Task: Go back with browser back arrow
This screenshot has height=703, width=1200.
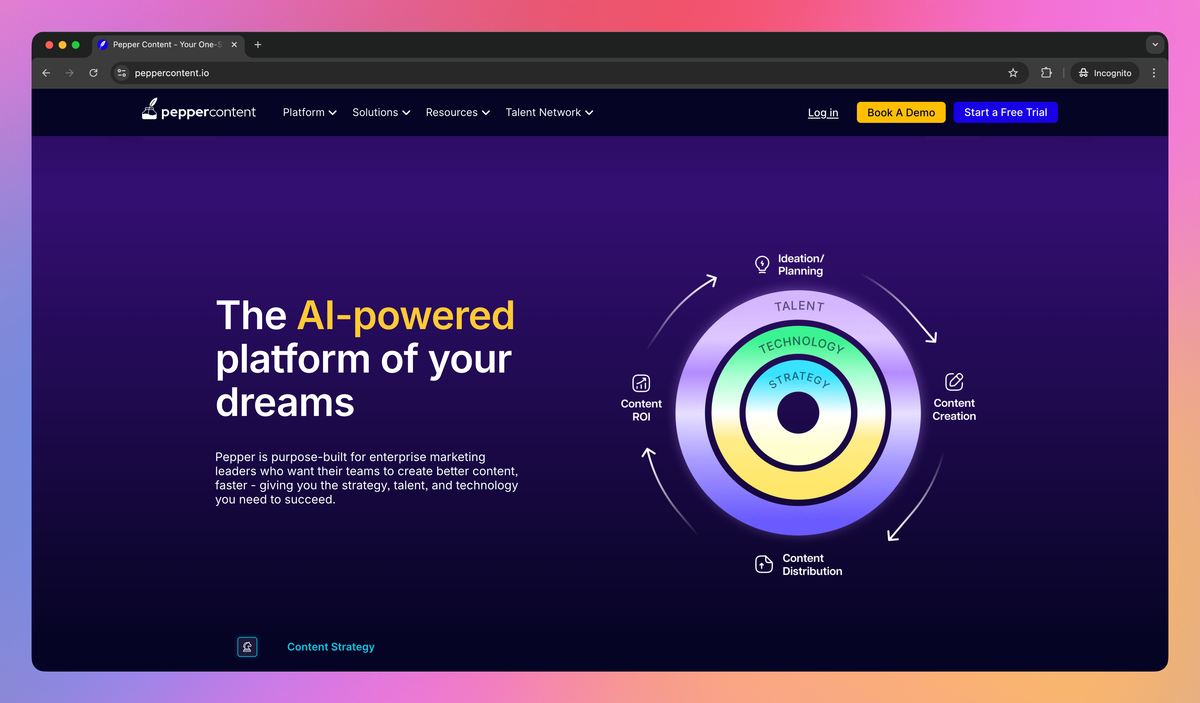Action: [x=46, y=73]
